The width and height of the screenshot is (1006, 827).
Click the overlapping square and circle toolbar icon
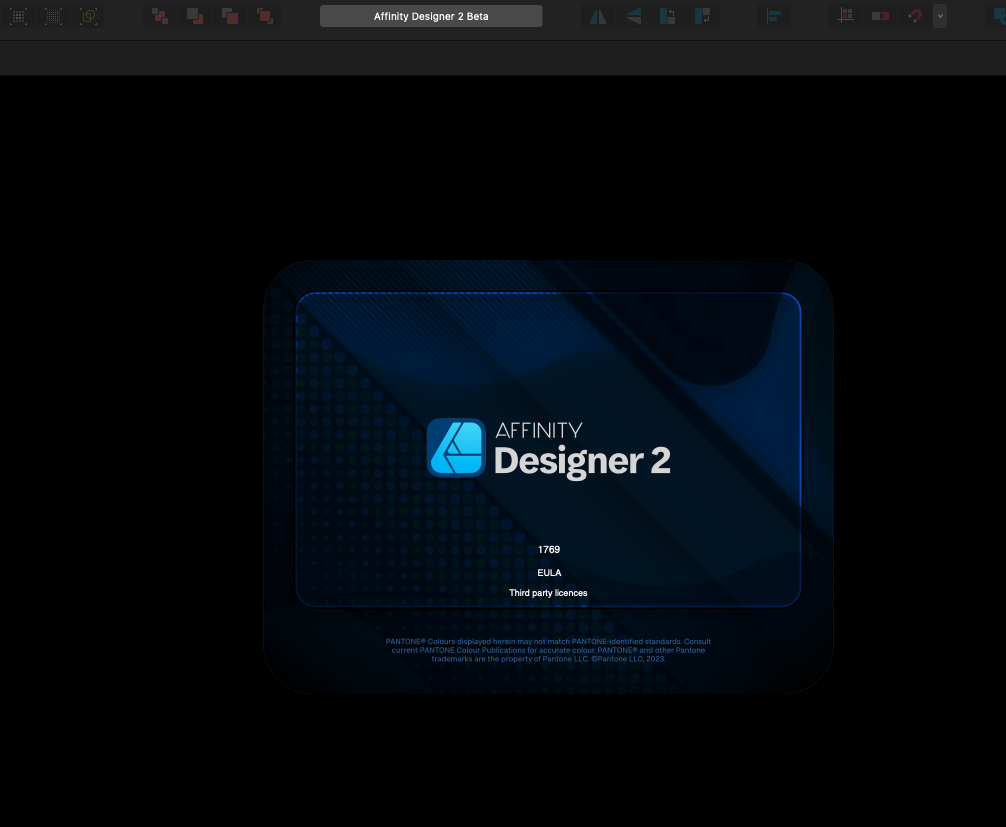[x=89, y=16]
